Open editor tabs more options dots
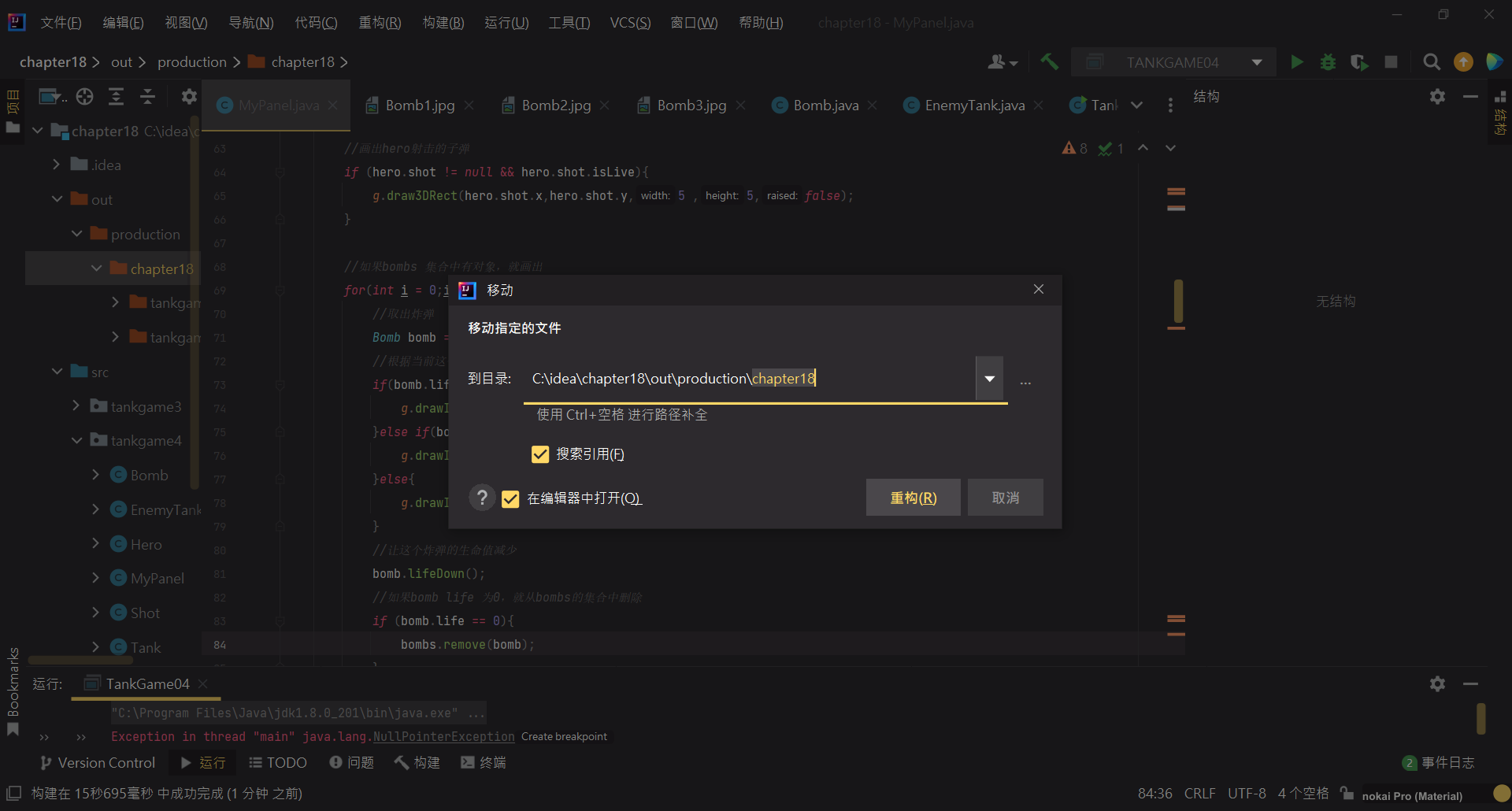Screen dimensions: 1512x811 [x=1170, y=105]
